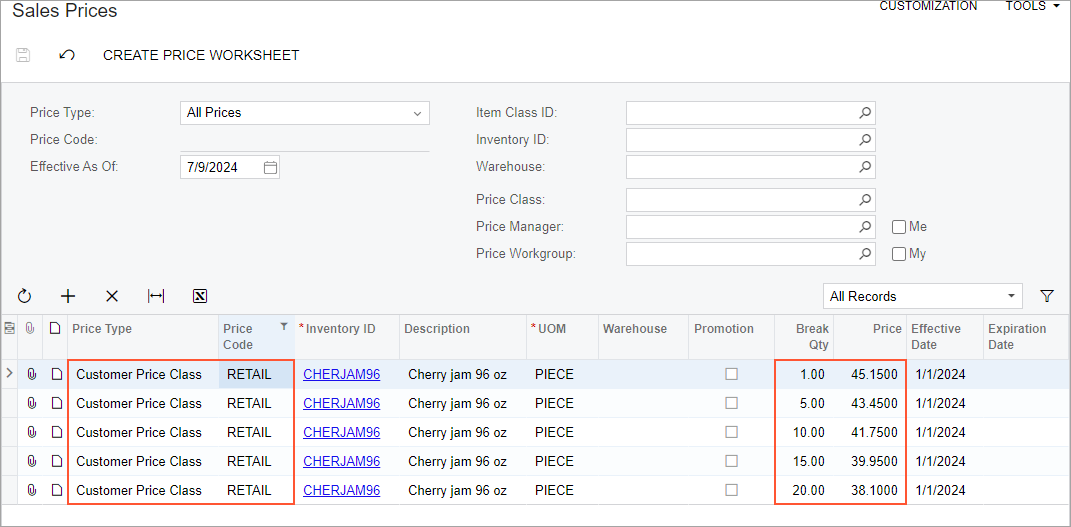Enable the Price Workgroup My checkbox

click(899, 254)
